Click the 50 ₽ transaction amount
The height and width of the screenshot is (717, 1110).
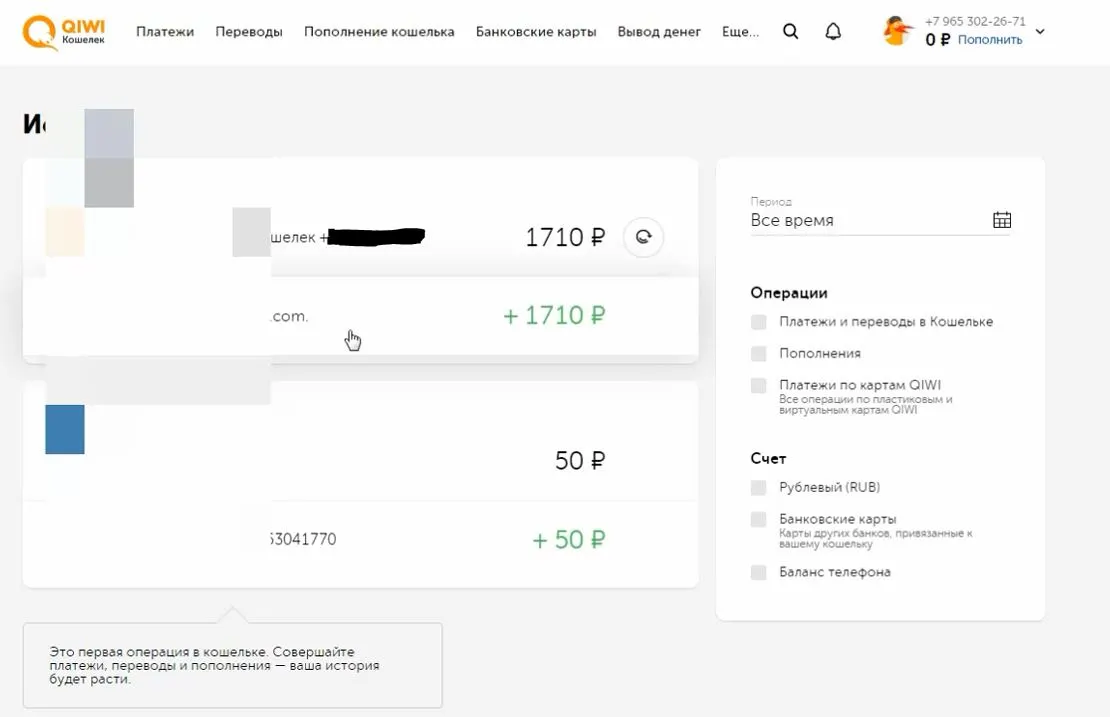click(580, 461)
